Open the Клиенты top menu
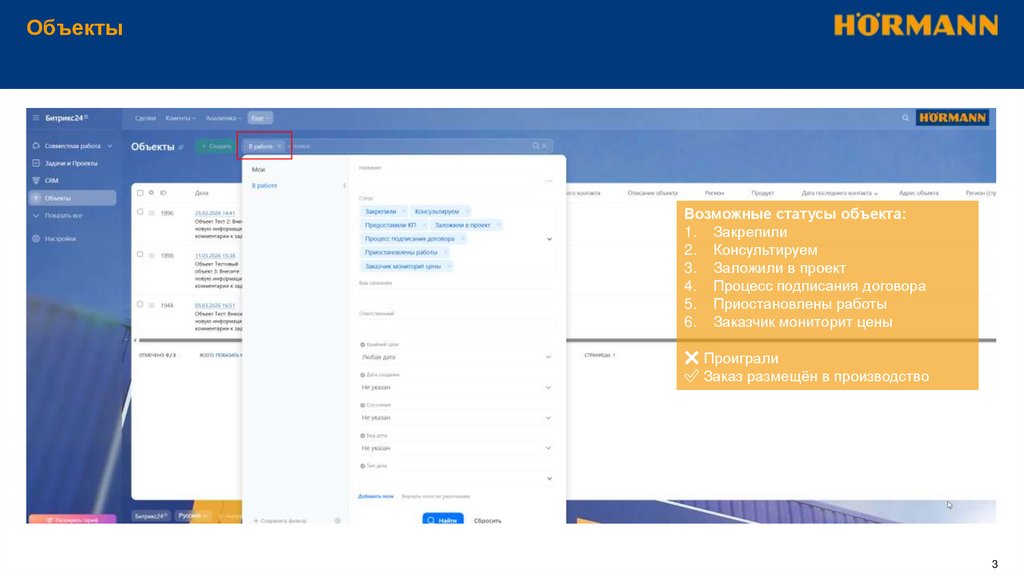The width and height of the screenshot is (1024, 574). (x=180, y=118)
